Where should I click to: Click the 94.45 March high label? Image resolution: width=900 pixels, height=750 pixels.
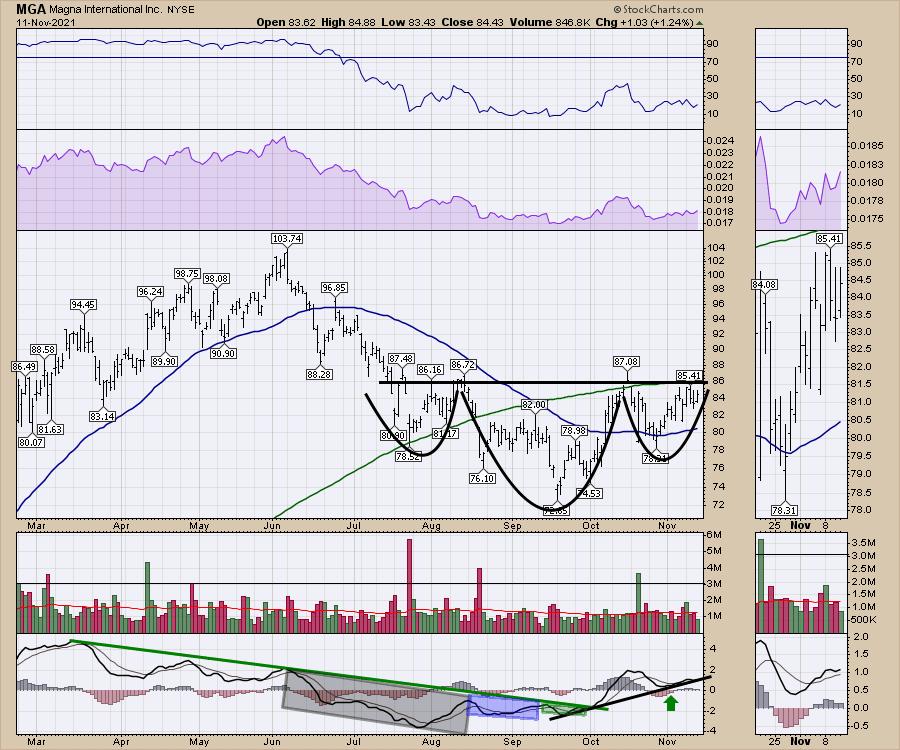click(82, 305)
